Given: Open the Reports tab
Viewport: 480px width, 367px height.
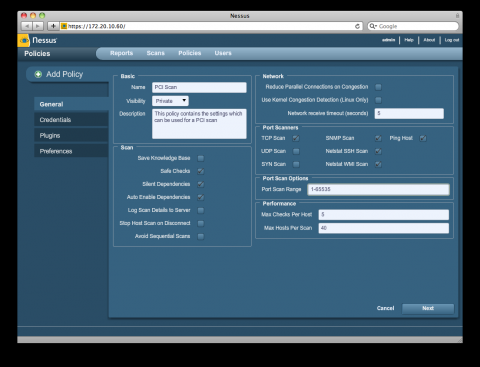Looking at the screenshot, I should [122, 53].
